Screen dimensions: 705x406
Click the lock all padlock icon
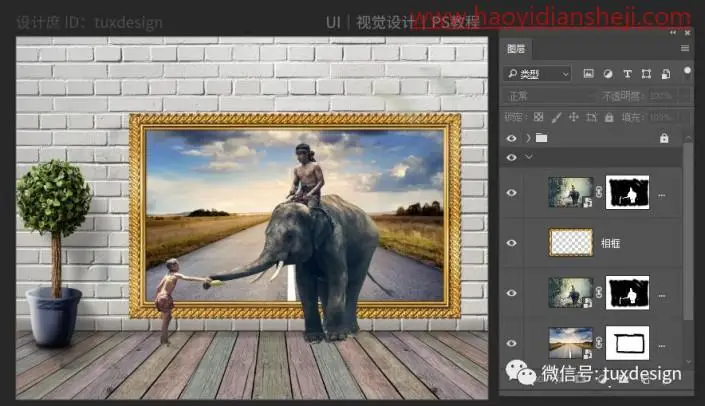click(x=609, y=117)
